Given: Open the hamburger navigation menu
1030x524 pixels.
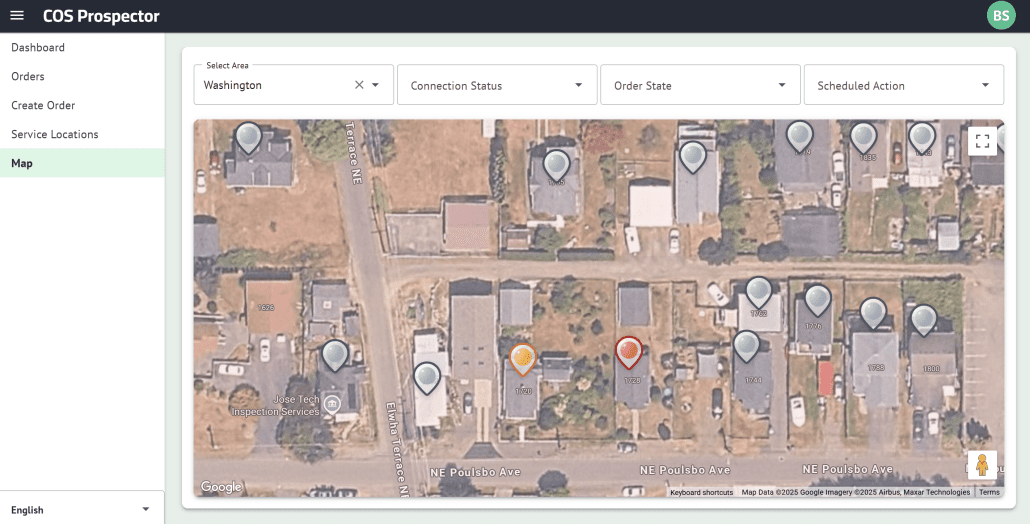Looking at the screenshot, I should [x=17, y=16].
